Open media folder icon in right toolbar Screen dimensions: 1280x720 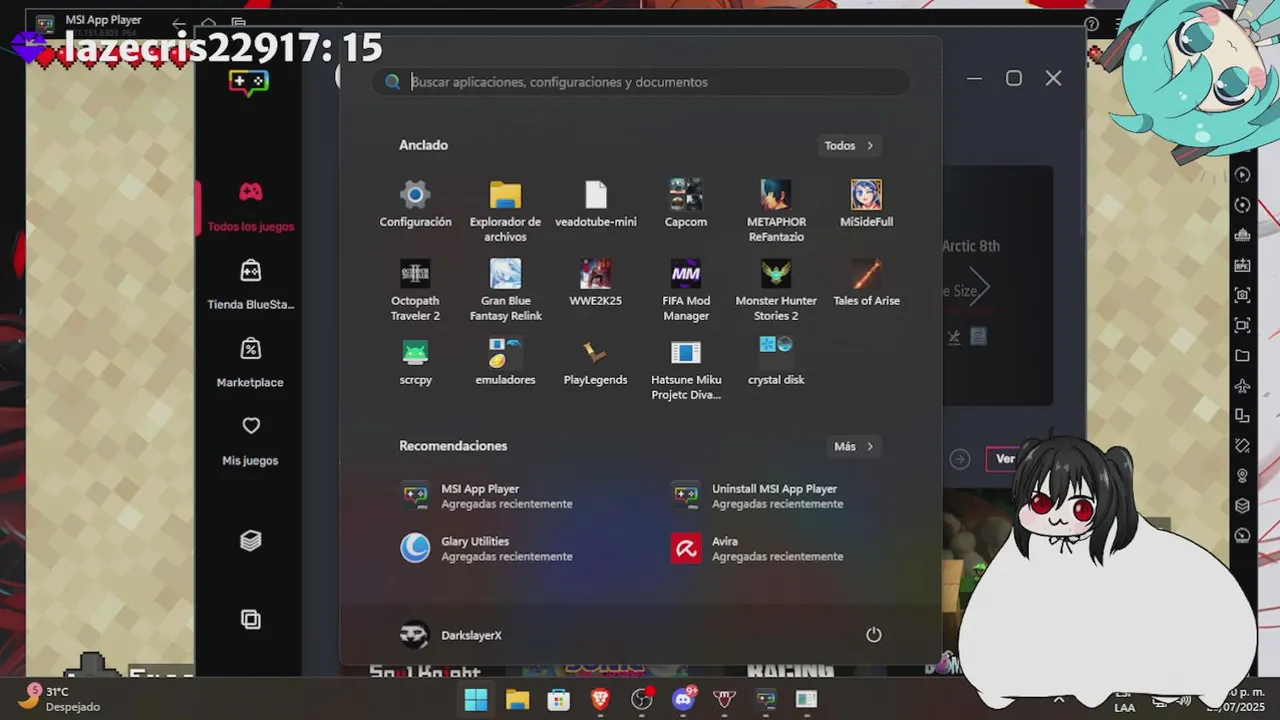1242,355
